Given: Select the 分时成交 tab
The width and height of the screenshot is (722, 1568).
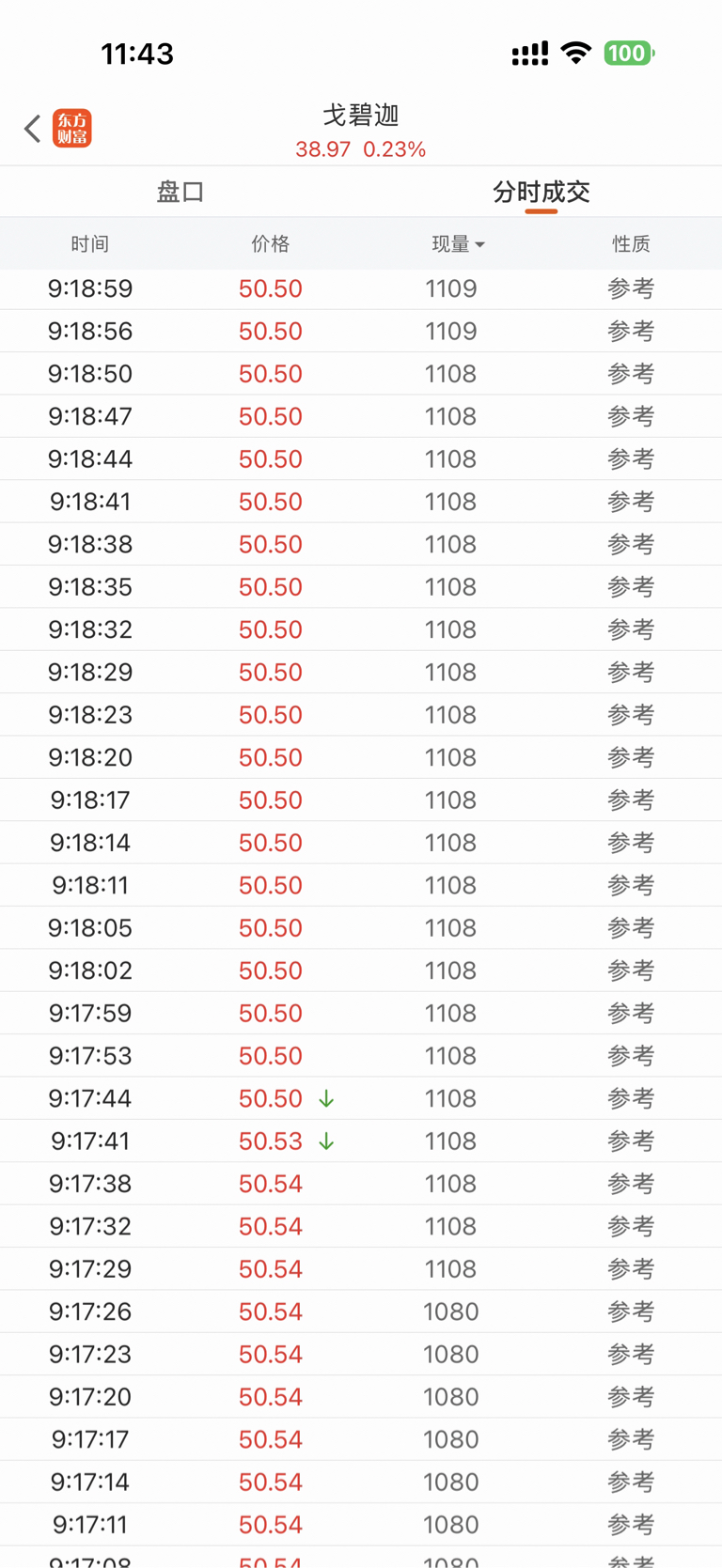Looking at the screenshot, I should click(x=541, y=193).
